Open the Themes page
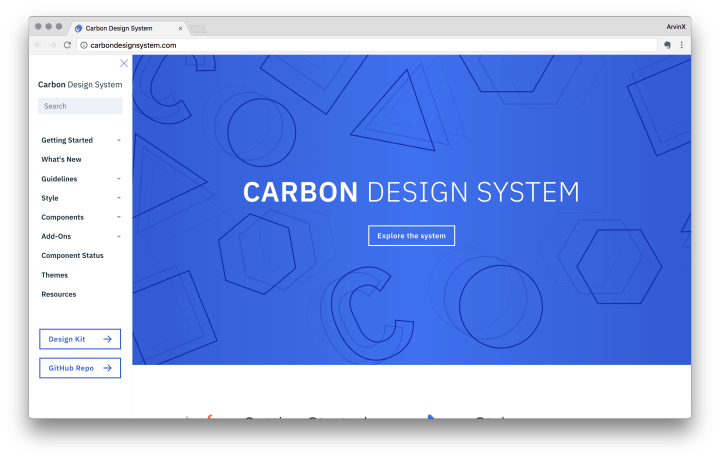Screen dimensions: 720x460 point(55,275)
